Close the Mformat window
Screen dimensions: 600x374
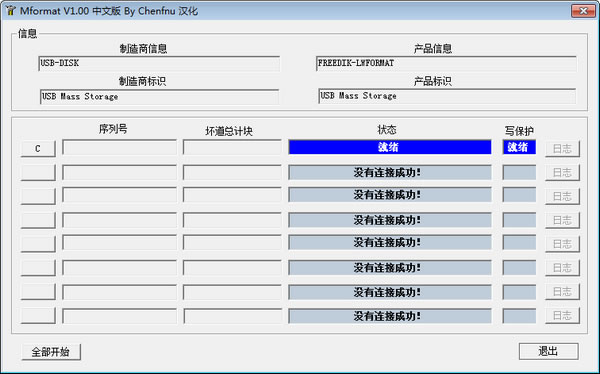click(583, 11)
